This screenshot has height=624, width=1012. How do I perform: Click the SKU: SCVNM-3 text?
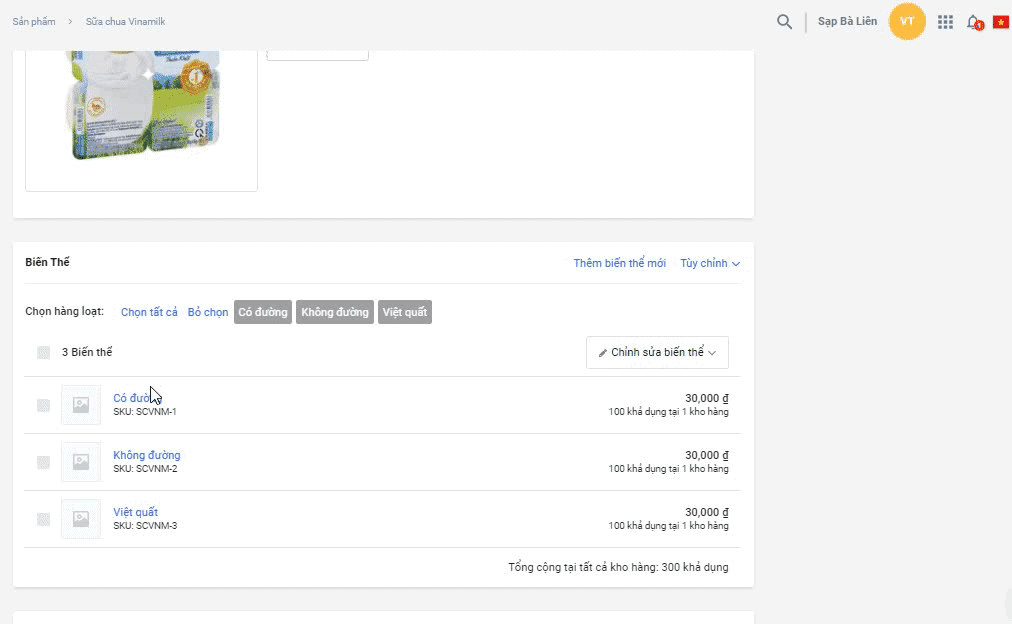click(145, 525)
